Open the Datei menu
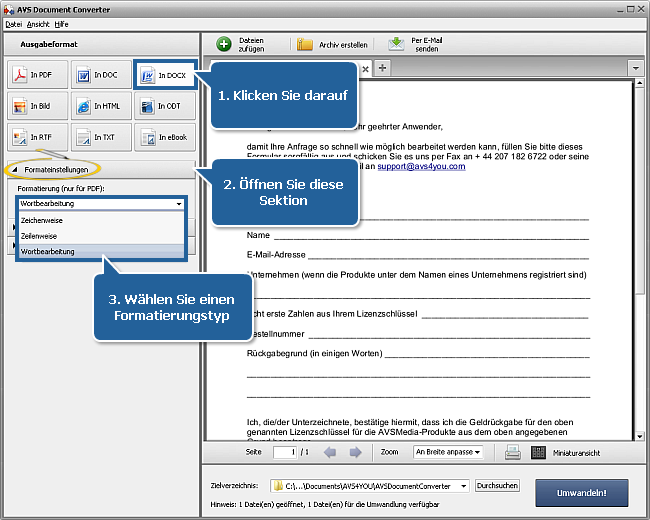The image size is (650, 520). point(13,22)
